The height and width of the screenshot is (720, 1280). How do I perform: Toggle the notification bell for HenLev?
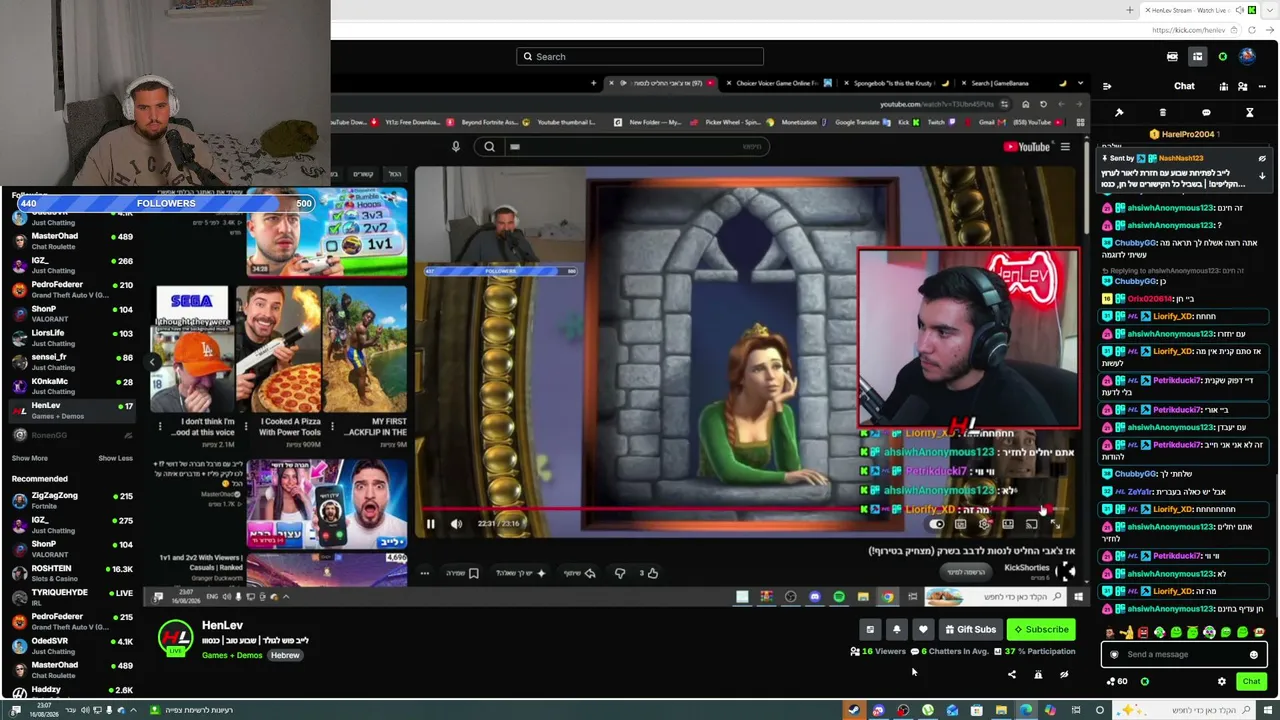coord(897,630)
